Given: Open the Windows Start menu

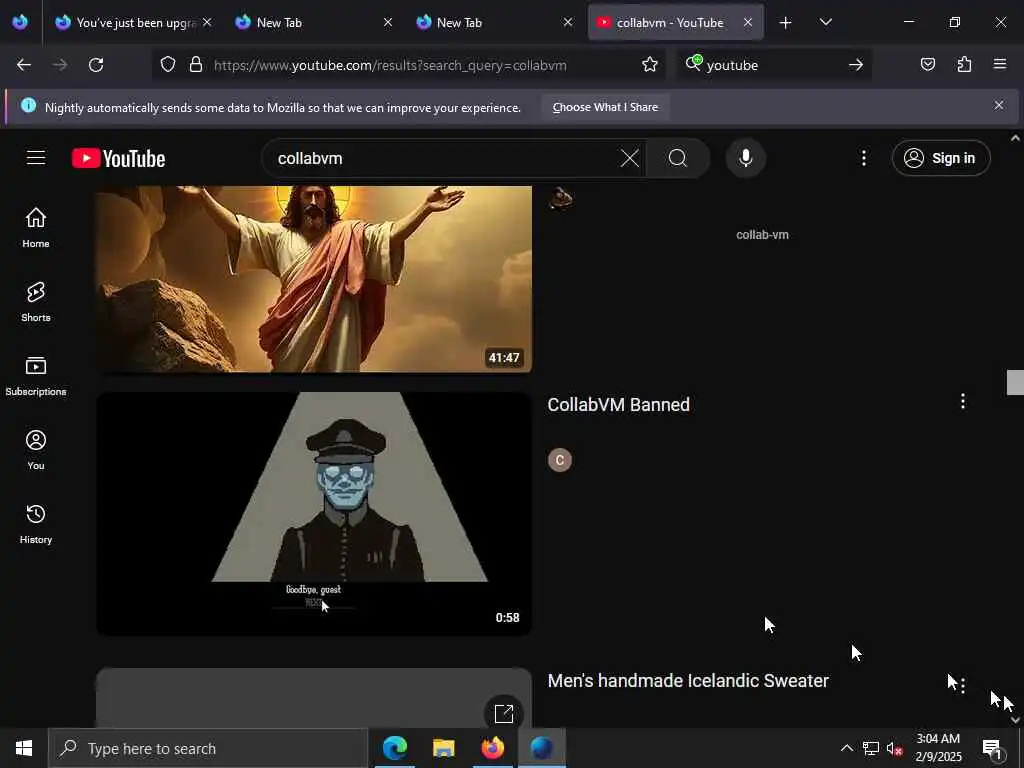Looking at the screenshot, I should [24, 748].
